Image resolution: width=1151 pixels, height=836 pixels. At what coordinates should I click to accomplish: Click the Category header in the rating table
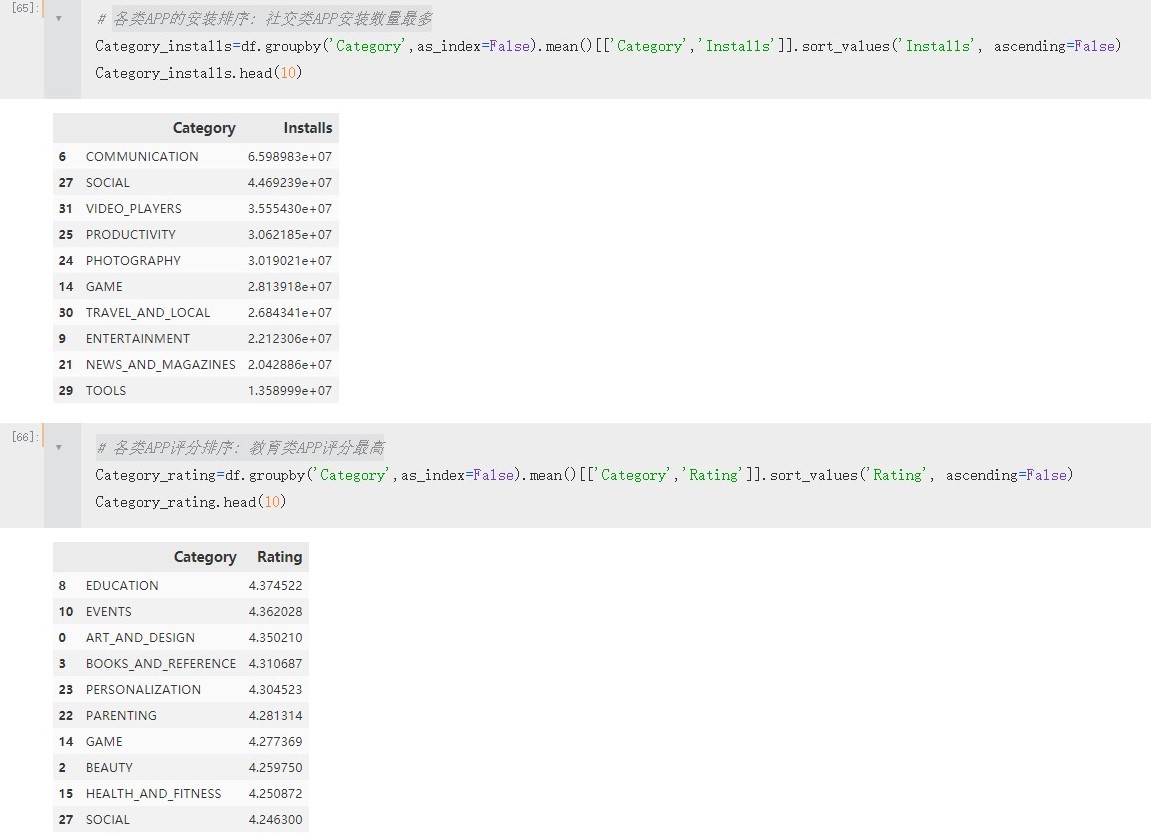pos(205,556)
